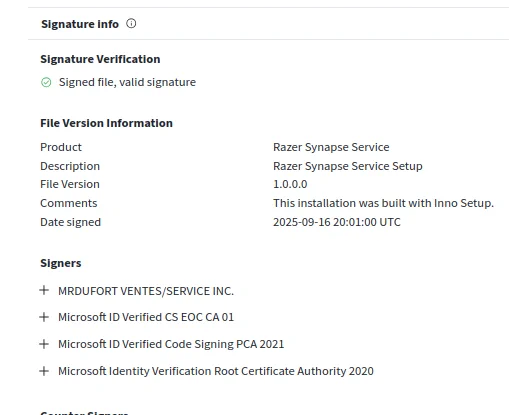Expand Microsoft Identity Verification Root Certificate Authority 2020
This screenshot has width=509, height=415.
(x=44, y=371)
